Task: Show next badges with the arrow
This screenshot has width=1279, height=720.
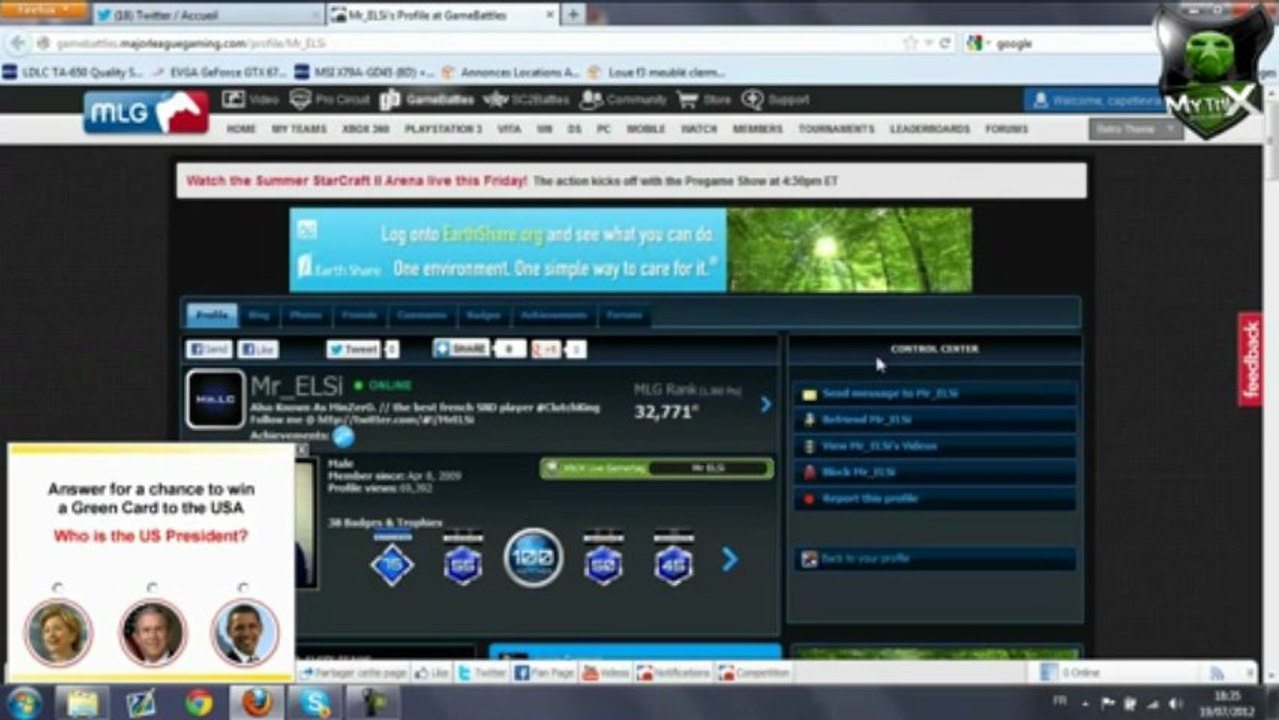Action: [x=730, y=559]
